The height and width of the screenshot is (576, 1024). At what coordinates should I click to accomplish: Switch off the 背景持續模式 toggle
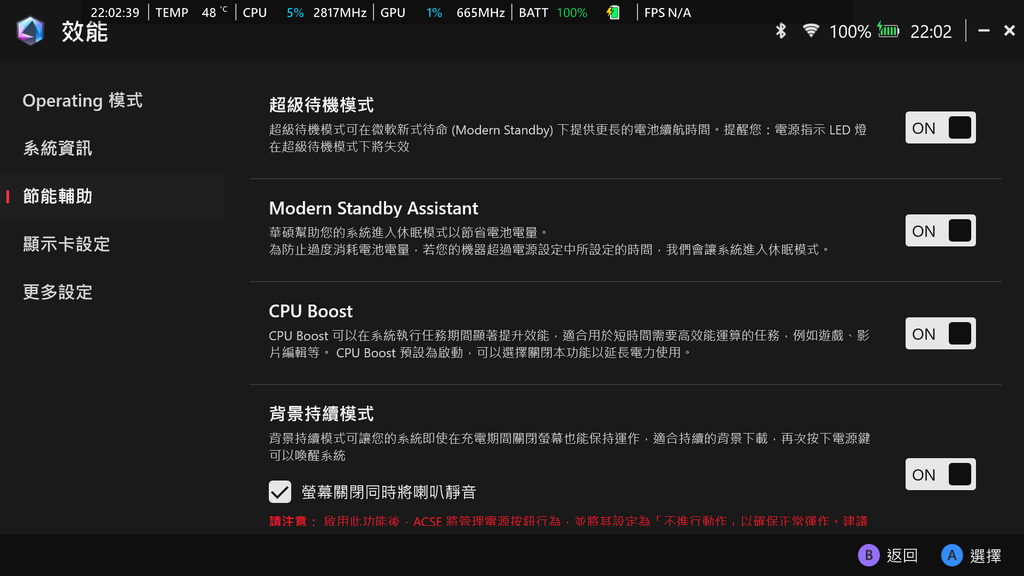pos(940,475)
